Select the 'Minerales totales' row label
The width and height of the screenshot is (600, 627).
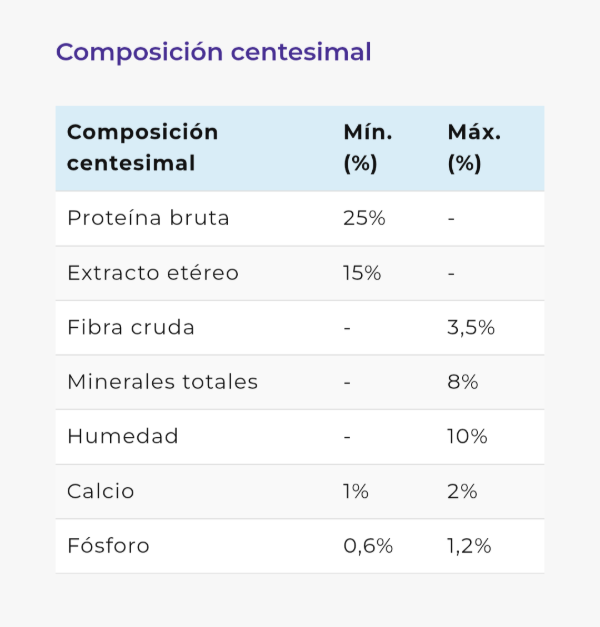click(x=162, y=382)
